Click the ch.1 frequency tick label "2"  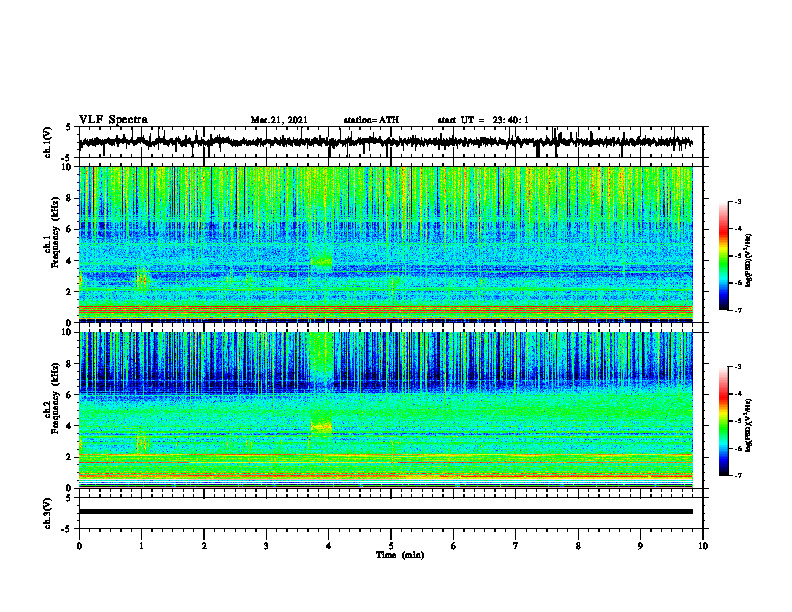pos(70,292)
